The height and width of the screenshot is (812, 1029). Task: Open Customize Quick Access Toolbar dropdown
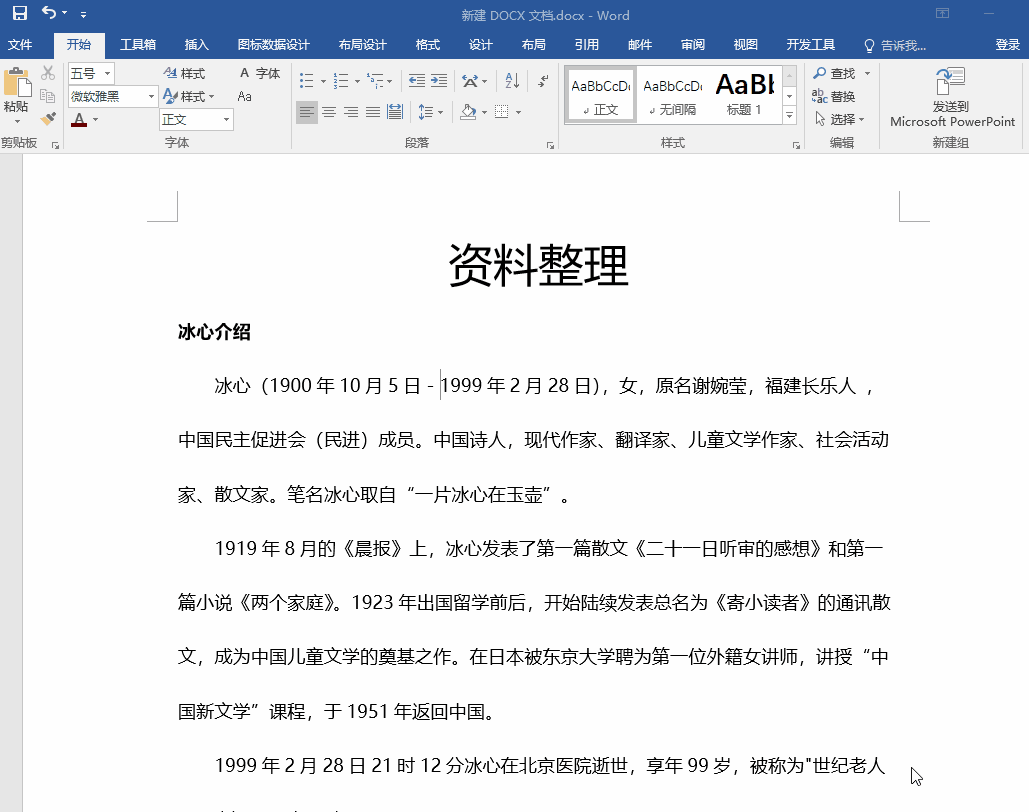[x=83, y=14]
